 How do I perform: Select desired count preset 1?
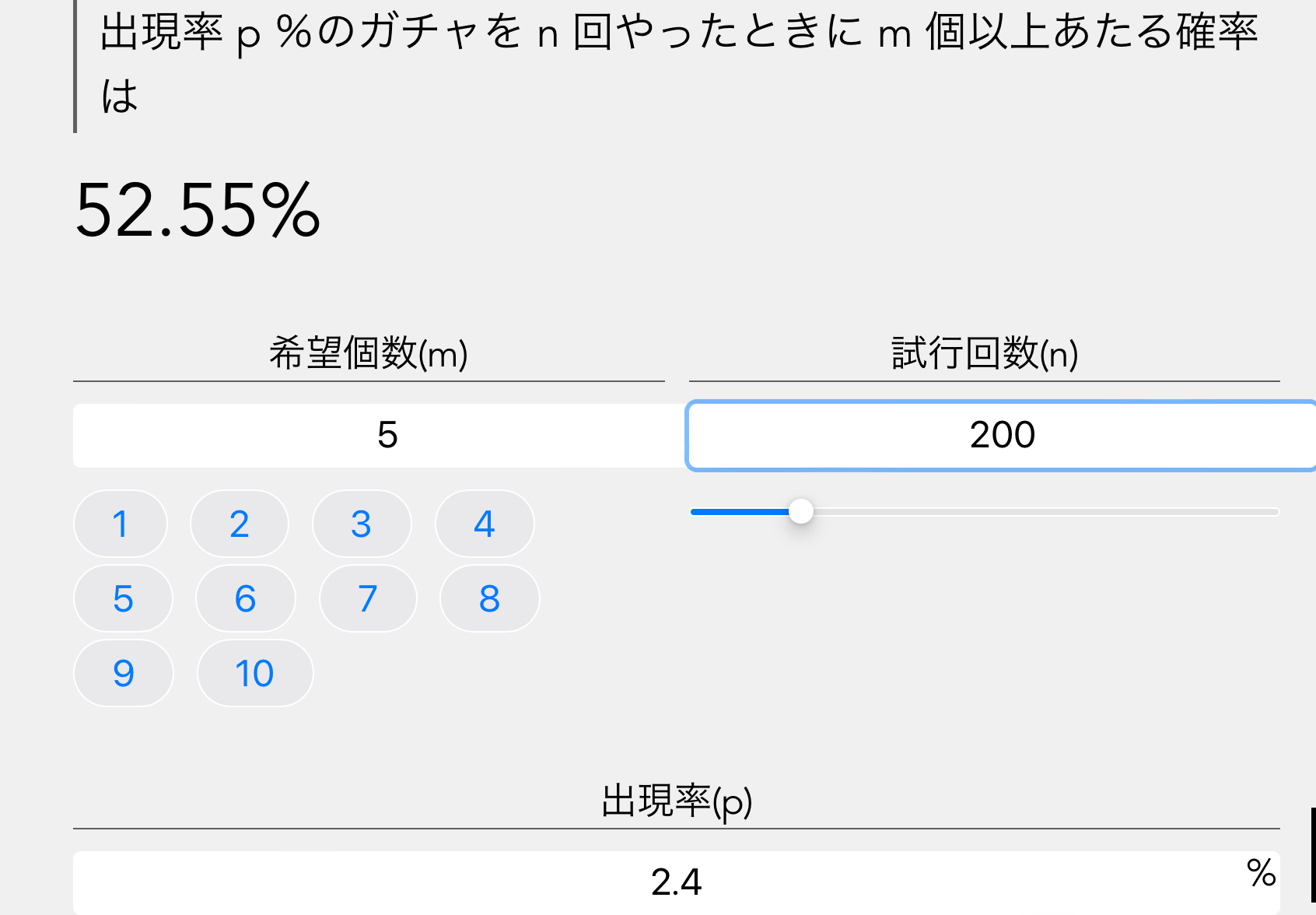click(x=121, y=524)
